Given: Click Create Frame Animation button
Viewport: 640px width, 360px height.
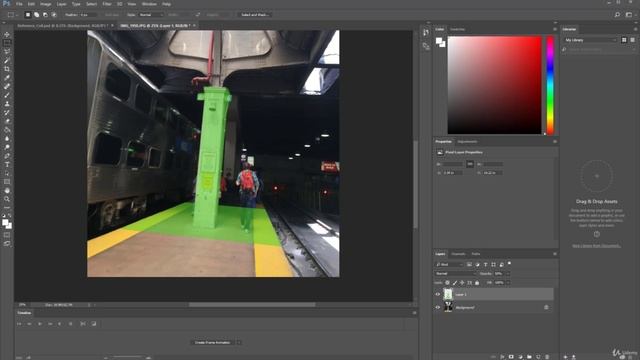Looking at the screenshot, I should click(212, 342).
